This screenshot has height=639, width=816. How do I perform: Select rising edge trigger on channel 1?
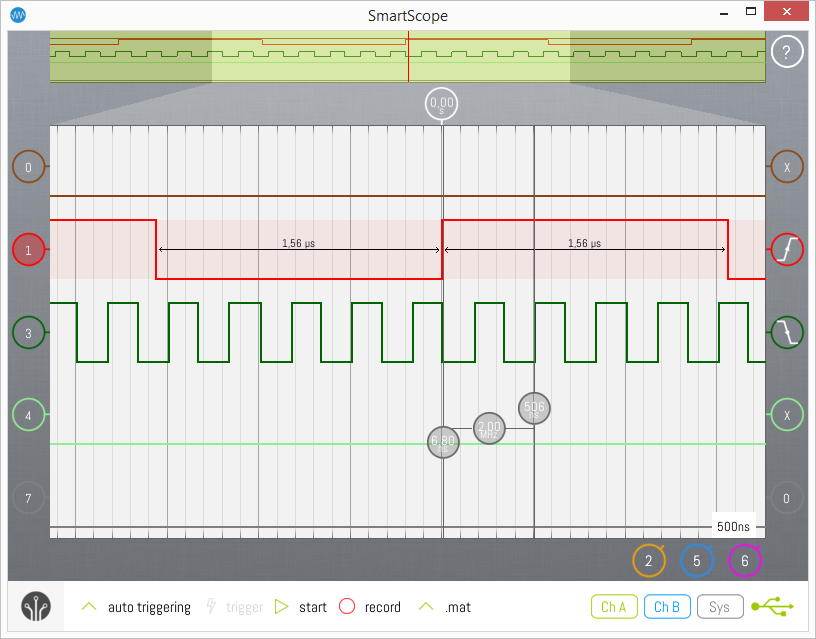[787, 249]
